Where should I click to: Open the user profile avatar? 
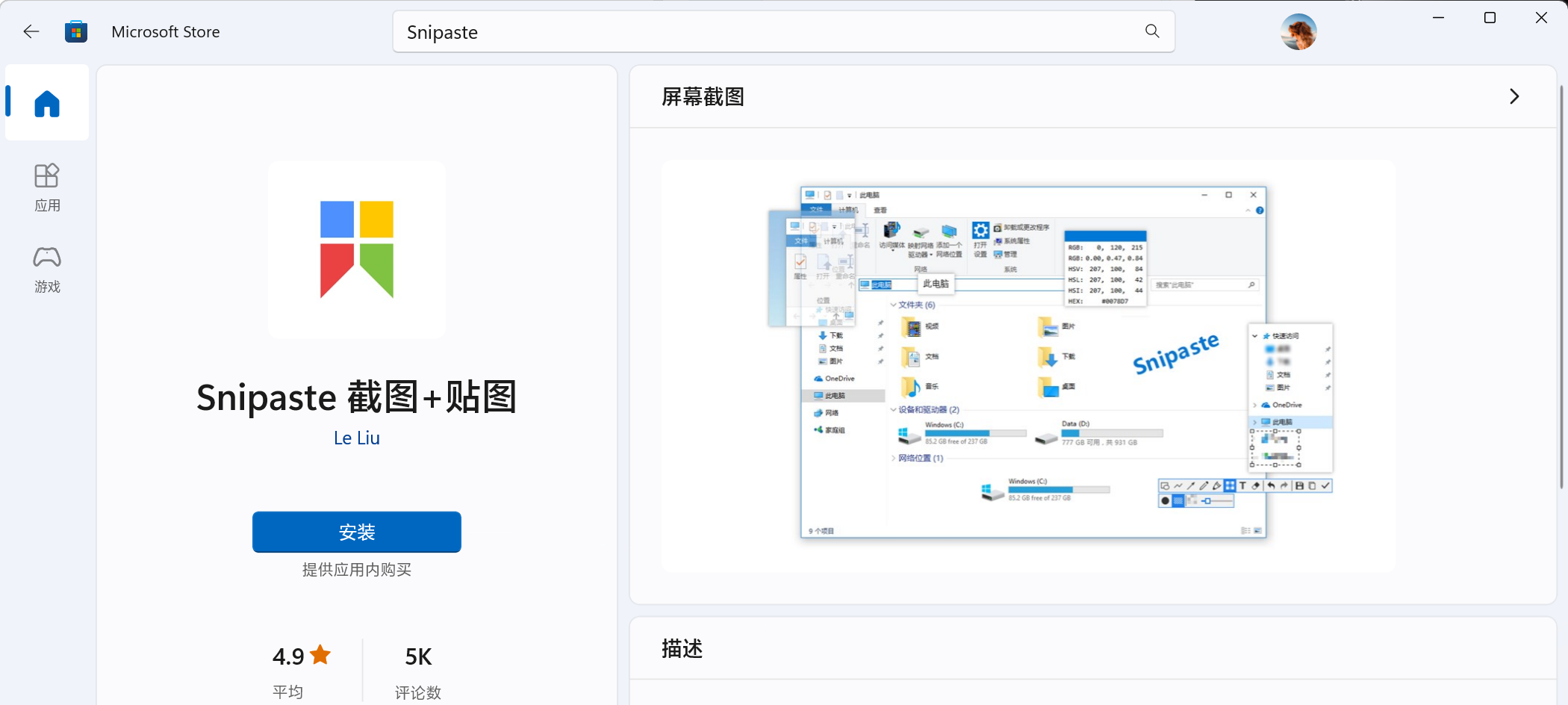point(1298,31)
